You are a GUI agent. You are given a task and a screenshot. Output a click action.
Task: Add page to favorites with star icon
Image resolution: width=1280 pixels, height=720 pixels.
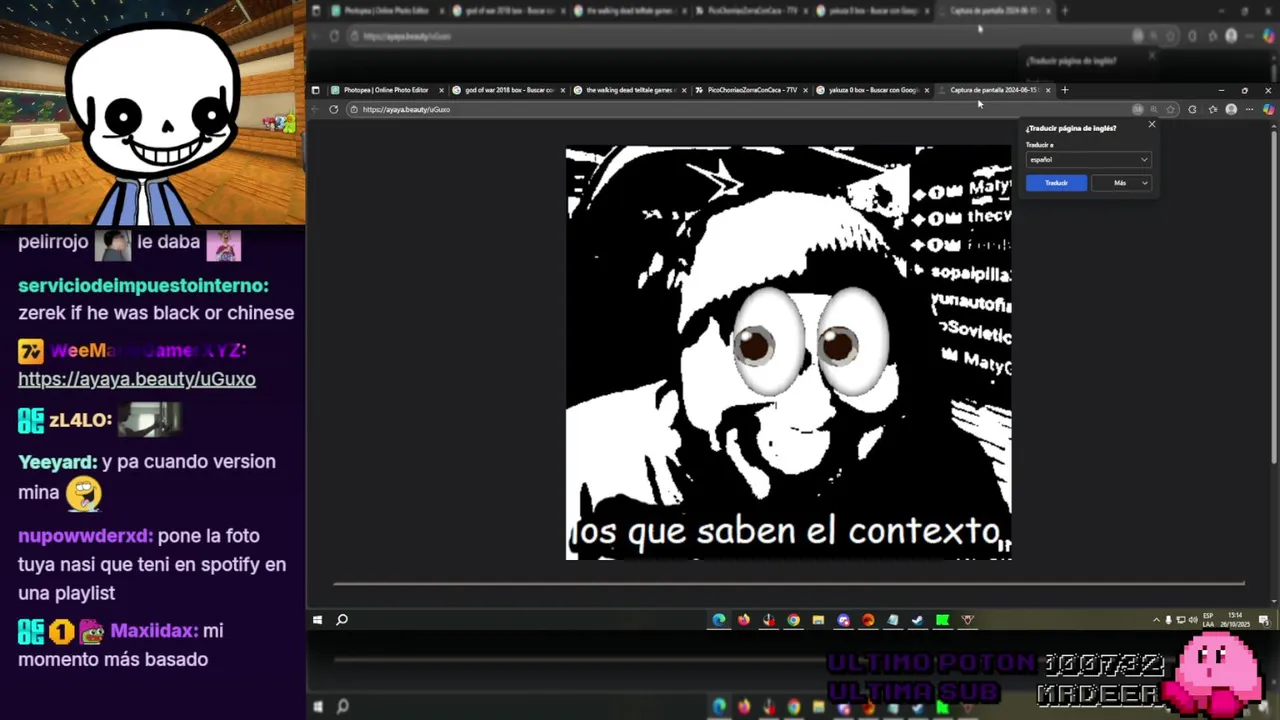1170,109
